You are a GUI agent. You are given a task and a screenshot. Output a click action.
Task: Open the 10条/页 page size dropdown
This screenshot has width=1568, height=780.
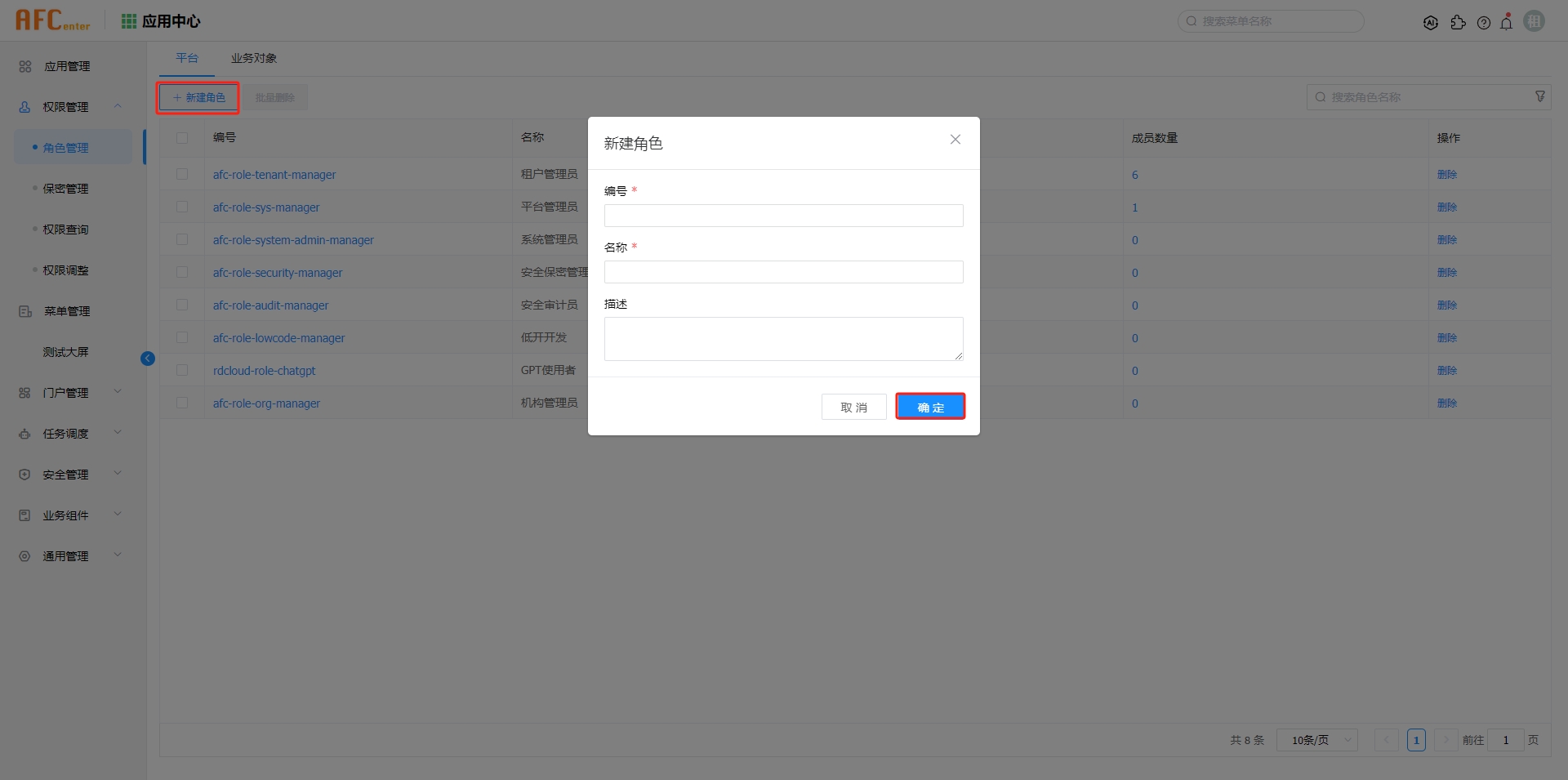[1316, 740]
